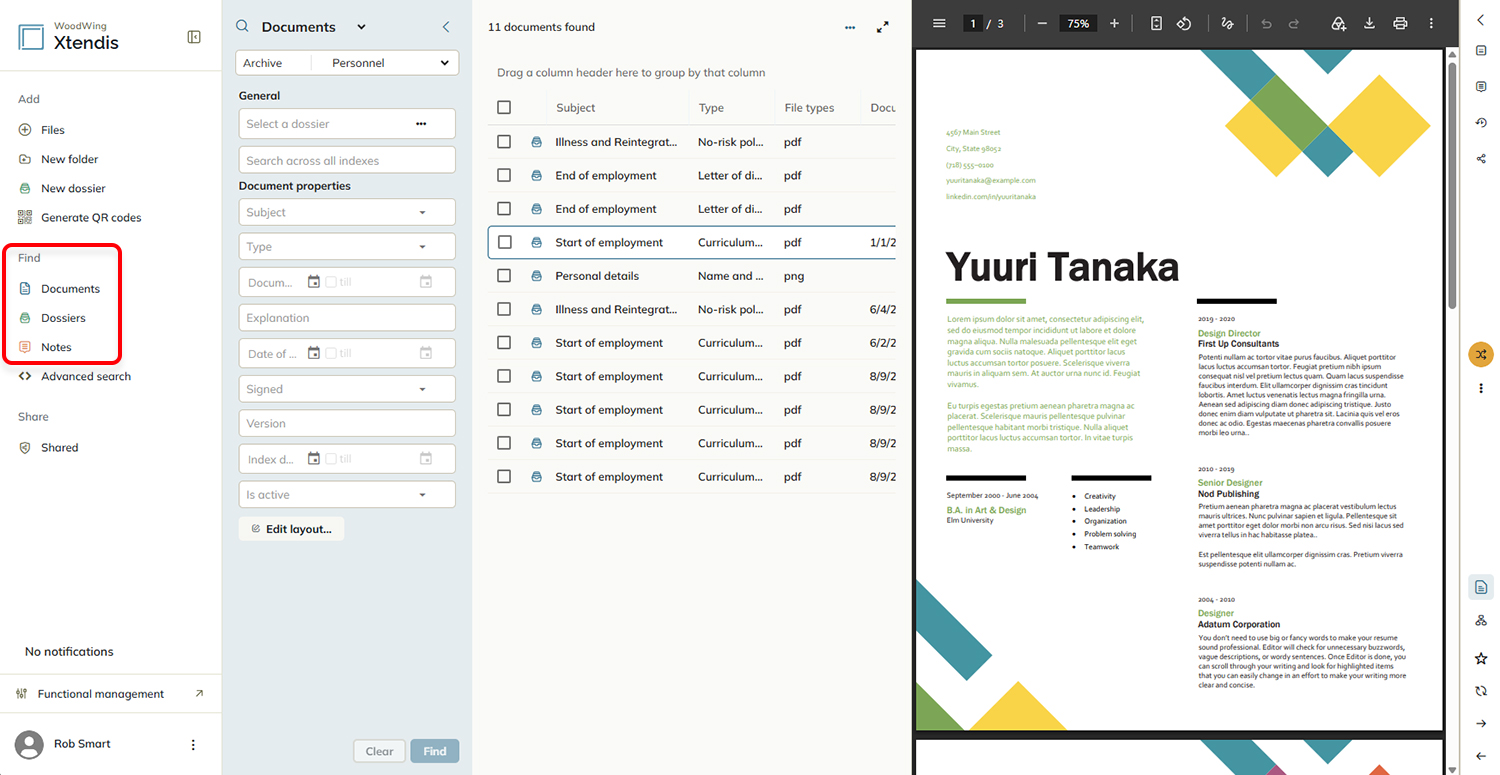
Task: Check the first Illness and Reintegration row
Action: click(x=504, y=142)
